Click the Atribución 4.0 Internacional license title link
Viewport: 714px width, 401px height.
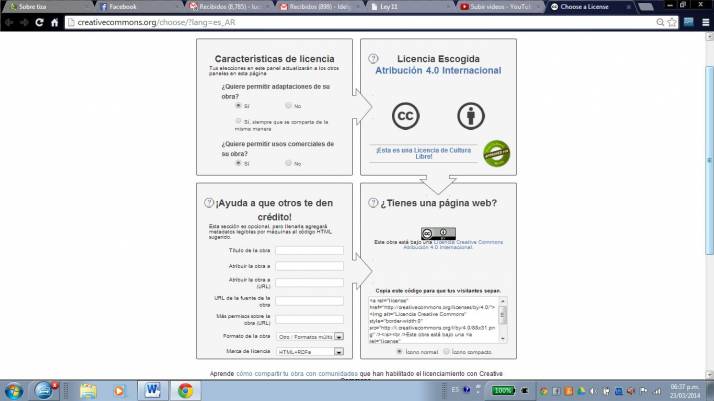click(438, 71)
